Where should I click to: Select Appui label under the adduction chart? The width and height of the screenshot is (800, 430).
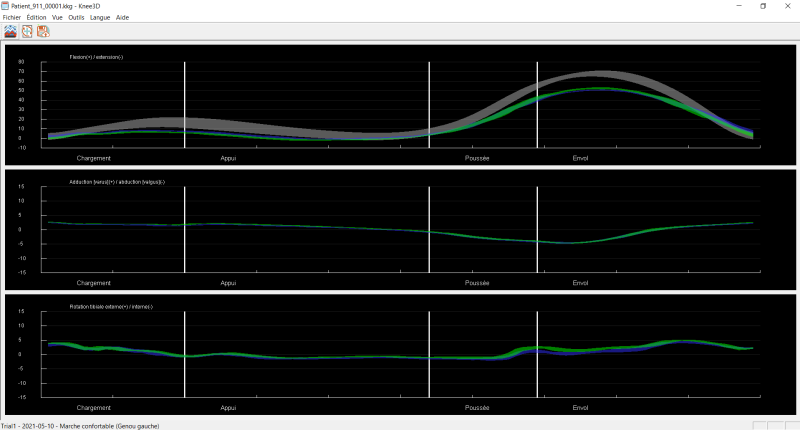(228, 283)
